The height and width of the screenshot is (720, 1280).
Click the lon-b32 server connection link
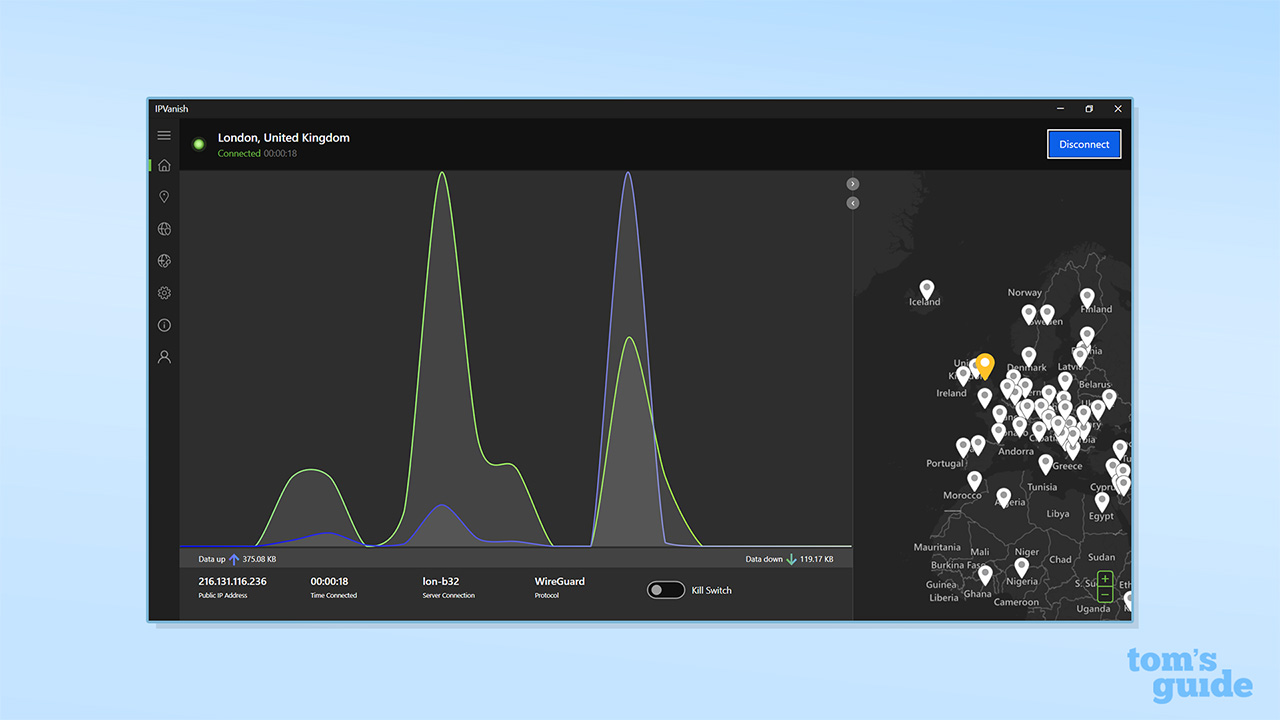coord(442,581)
